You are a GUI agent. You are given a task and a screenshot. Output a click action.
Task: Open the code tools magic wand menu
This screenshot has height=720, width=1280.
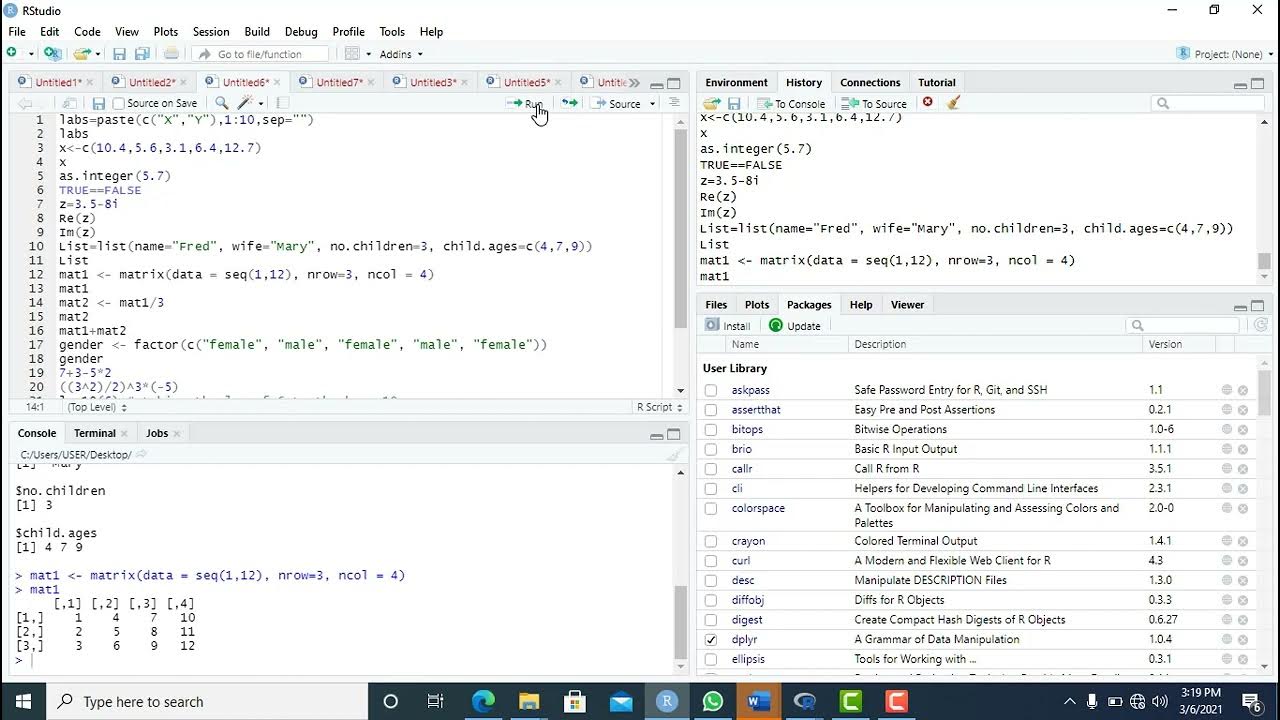tap(250, 103)
